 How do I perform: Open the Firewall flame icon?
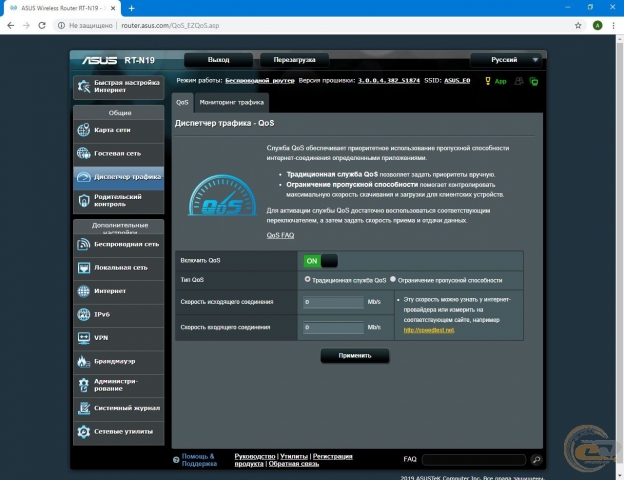[x=83, y=361]
